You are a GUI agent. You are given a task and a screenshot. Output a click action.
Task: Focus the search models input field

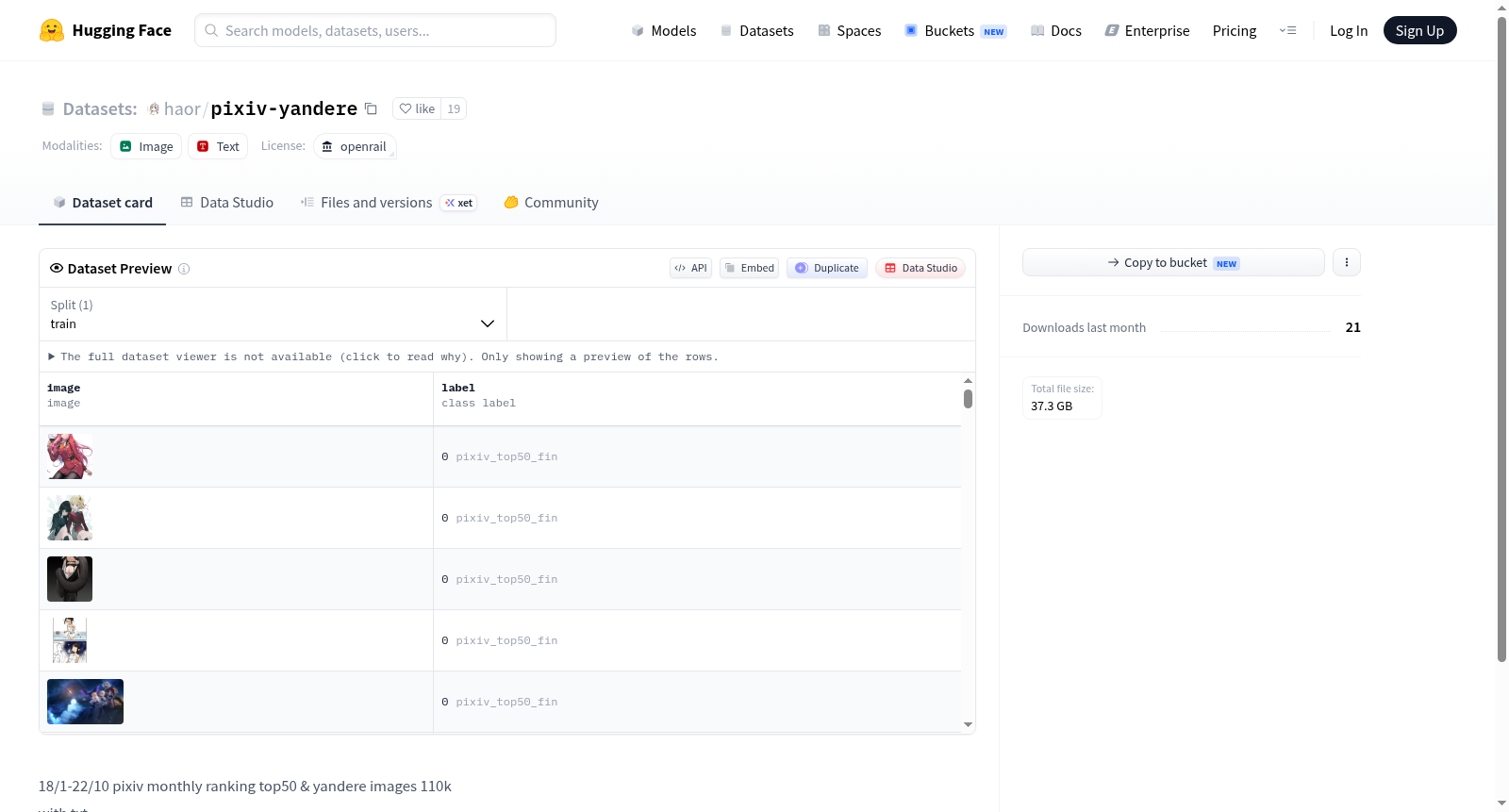coord(375,30)
